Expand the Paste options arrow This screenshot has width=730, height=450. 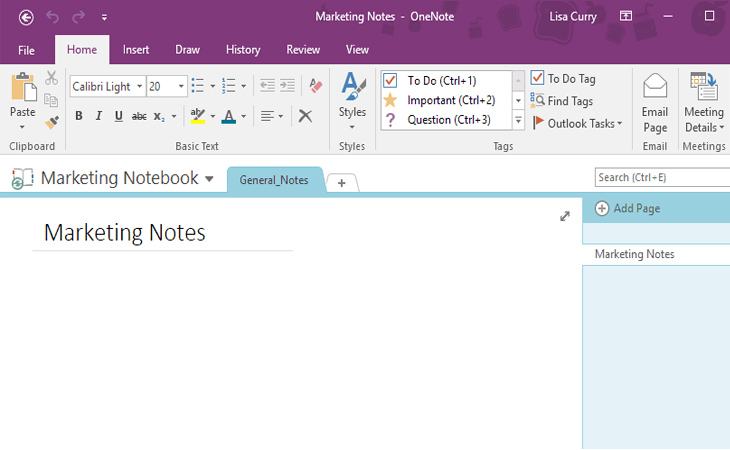(22, 127)
